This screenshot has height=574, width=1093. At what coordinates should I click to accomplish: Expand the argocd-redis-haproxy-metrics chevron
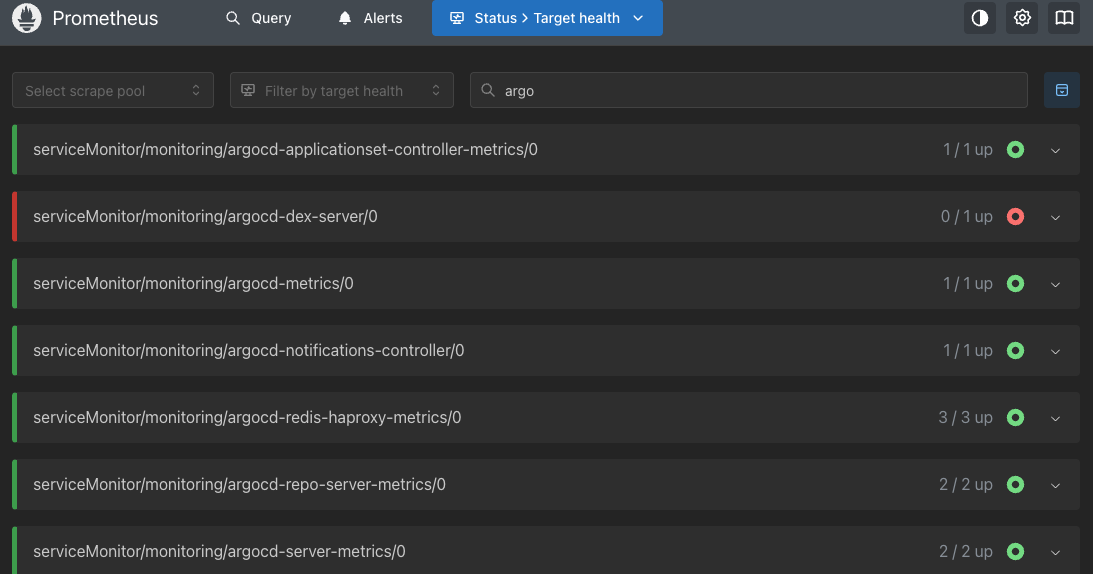[x=1055, y=418]
